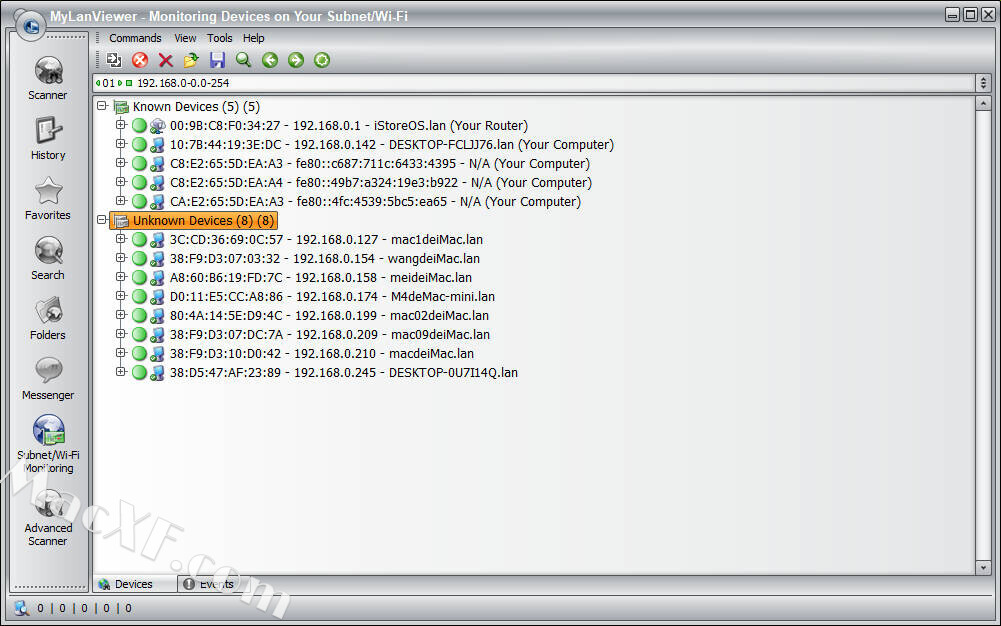1001x626 pixels.
Task: Collapse the Known Devices group
Action: point(102,106)
